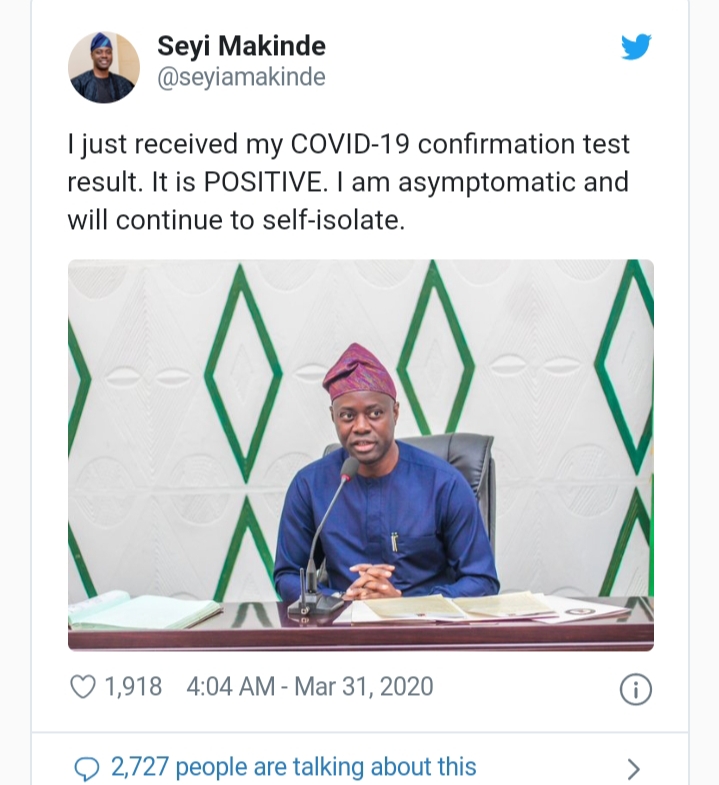Viewport: 719px width, 785px height.
Task: Click the black office chair in the photo
Action: tap(470, 470)
